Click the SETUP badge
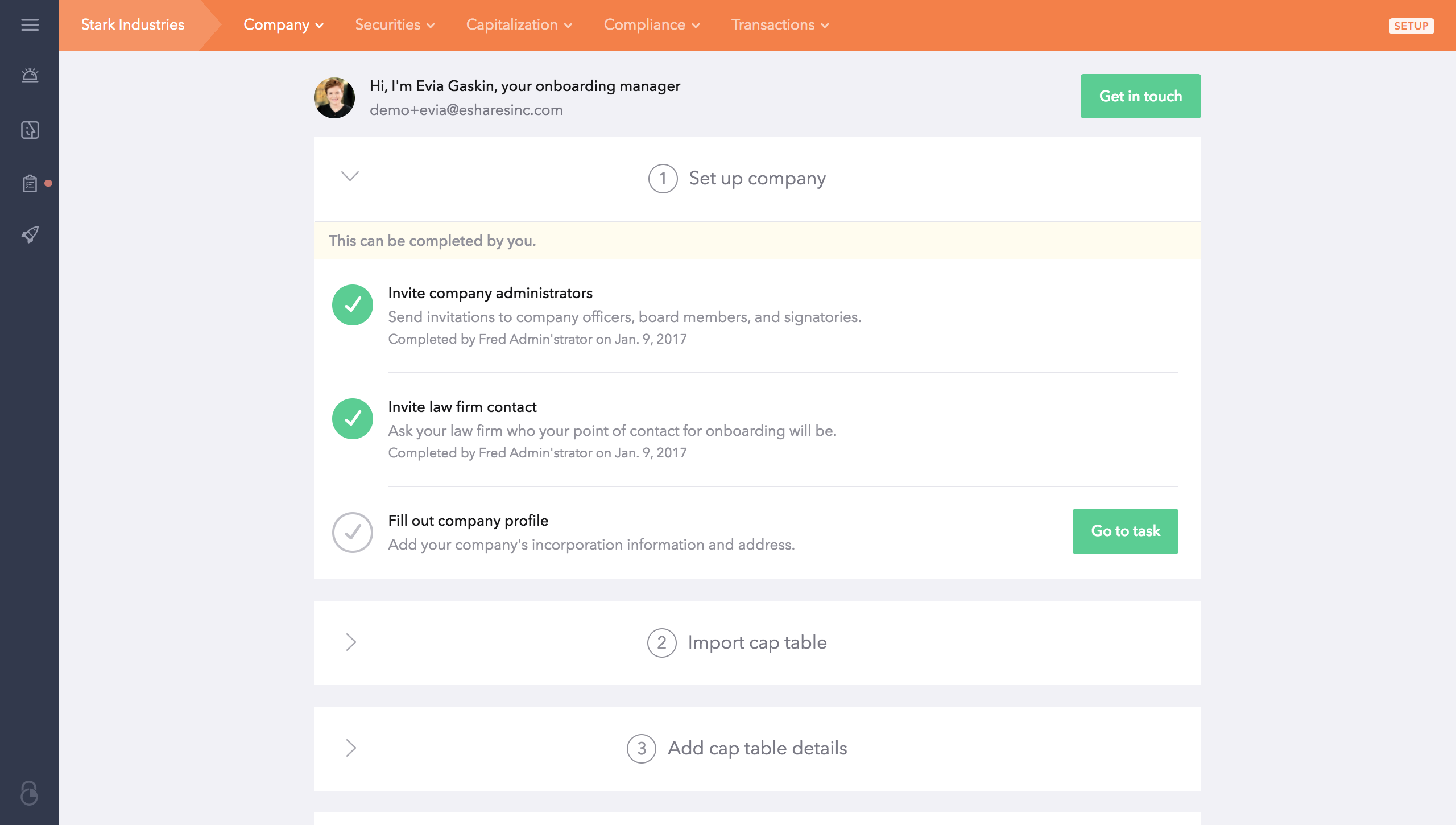The width and height of the screenshot is (1456, 825). click(1411, 26)
